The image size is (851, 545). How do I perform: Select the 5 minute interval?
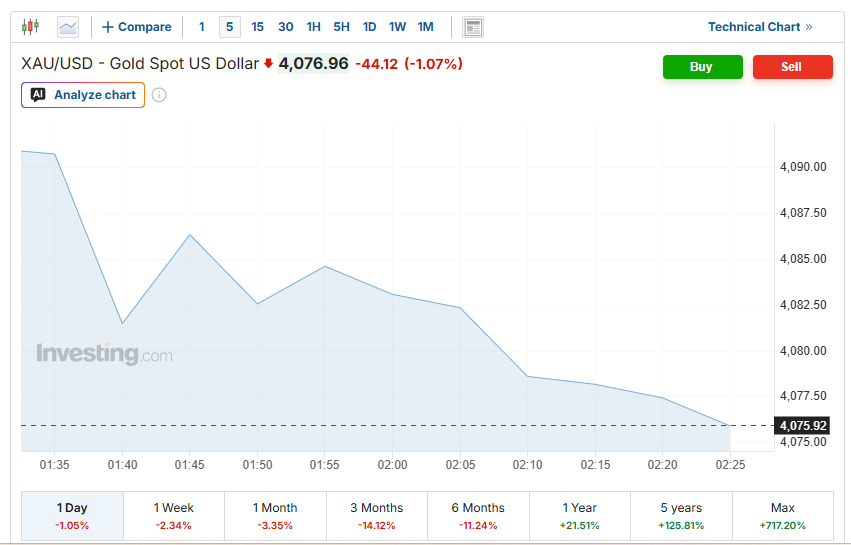coord(230,27)
